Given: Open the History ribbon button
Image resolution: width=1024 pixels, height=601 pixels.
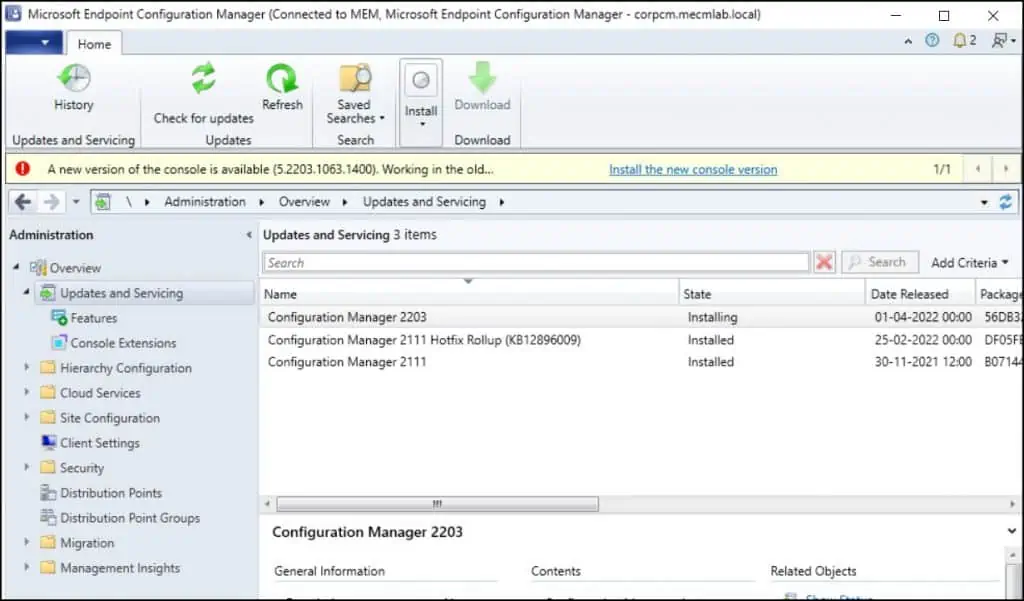Looking at the screenshot, I should pyautogui.click(x=73, y=88).
